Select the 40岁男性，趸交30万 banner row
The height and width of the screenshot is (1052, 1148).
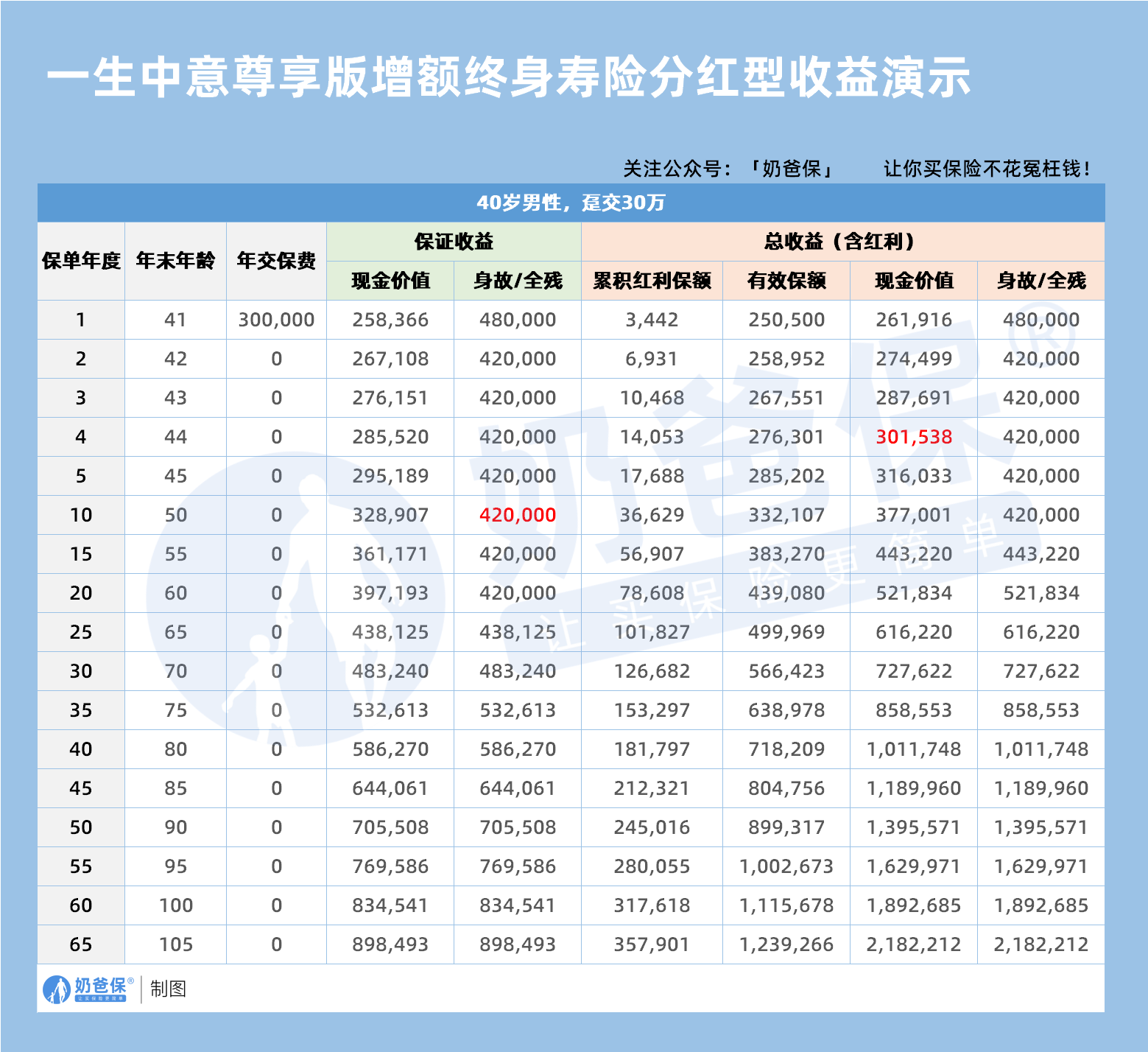click(x=571, y=203)
